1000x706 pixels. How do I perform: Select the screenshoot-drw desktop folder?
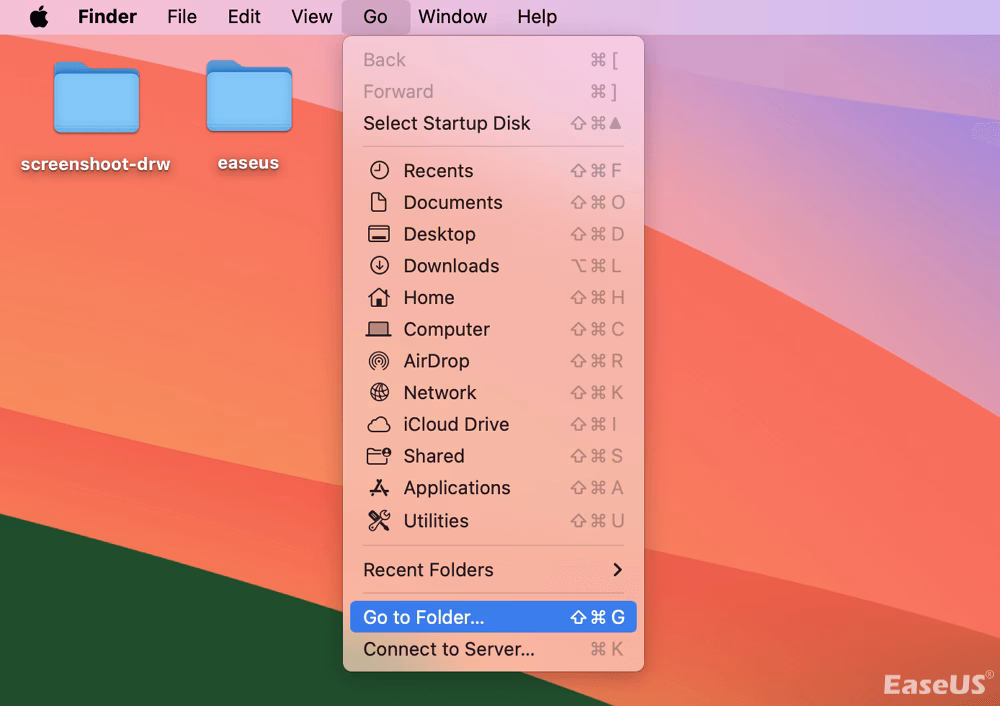click(x=96, y=99)
